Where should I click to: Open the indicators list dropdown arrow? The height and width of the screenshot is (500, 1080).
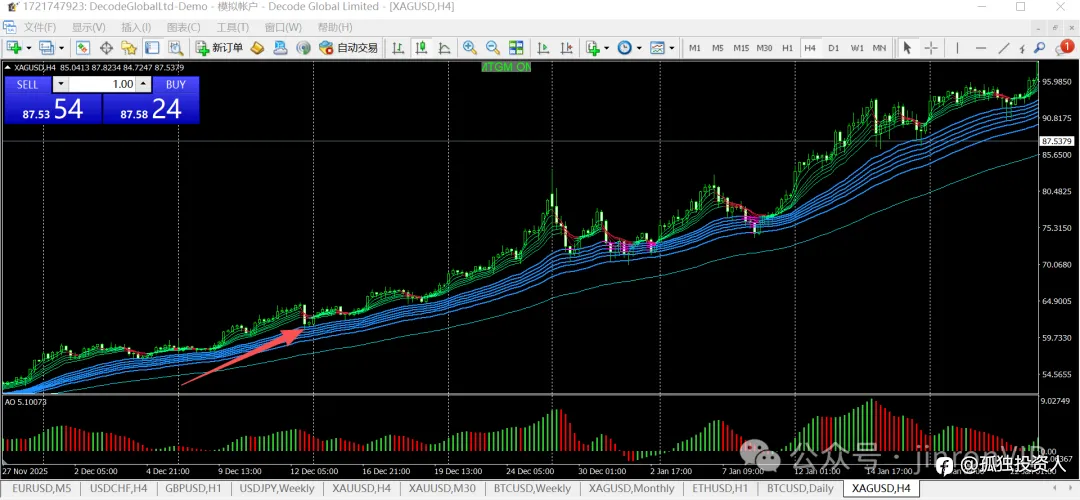[607, 48]
